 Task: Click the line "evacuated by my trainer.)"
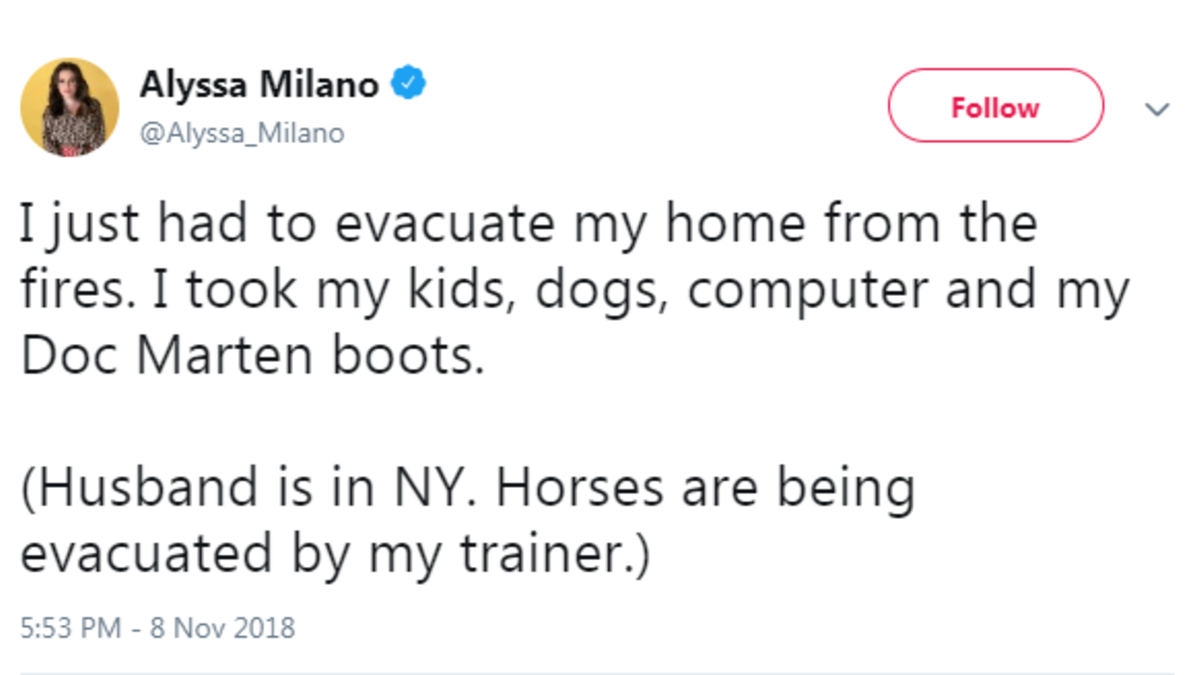335,555
